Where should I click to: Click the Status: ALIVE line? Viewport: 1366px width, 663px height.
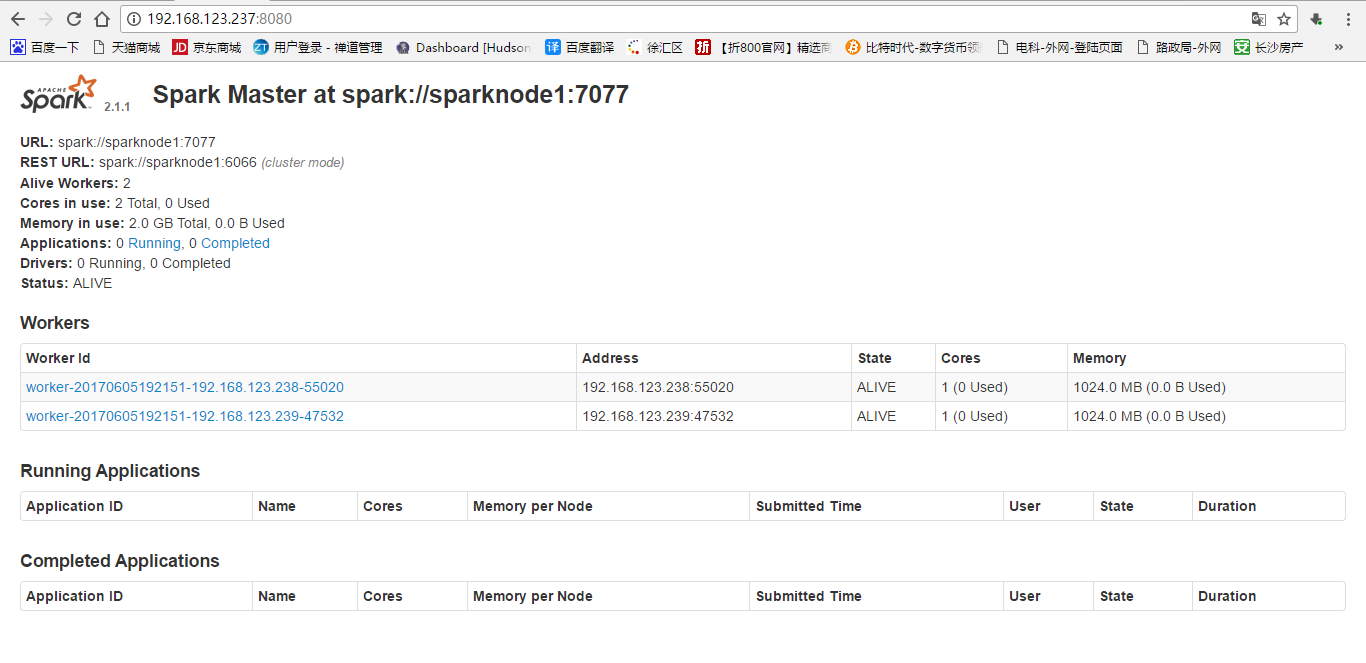[x=66, y=283]
